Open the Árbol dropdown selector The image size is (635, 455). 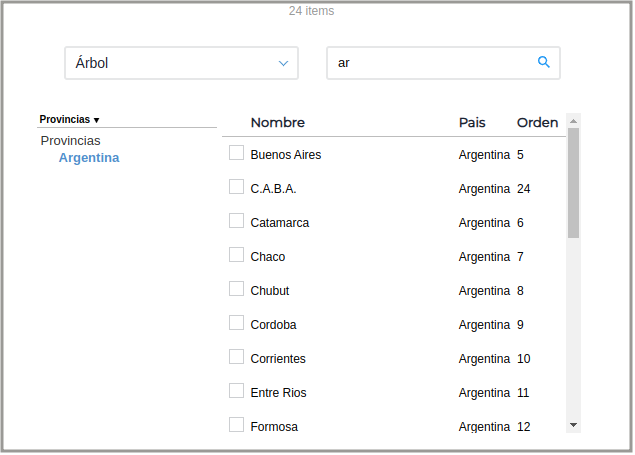click(181, 63)
